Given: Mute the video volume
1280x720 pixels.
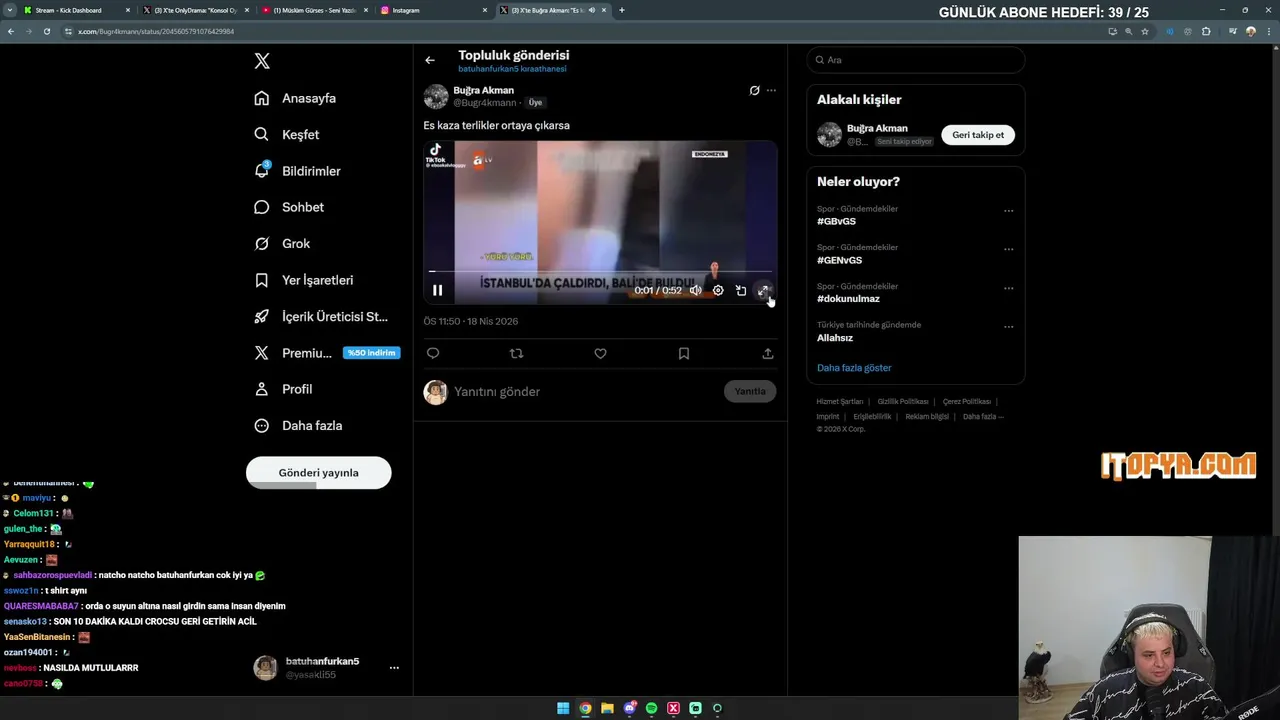Looking at the screenshot, I should (696, 290).
